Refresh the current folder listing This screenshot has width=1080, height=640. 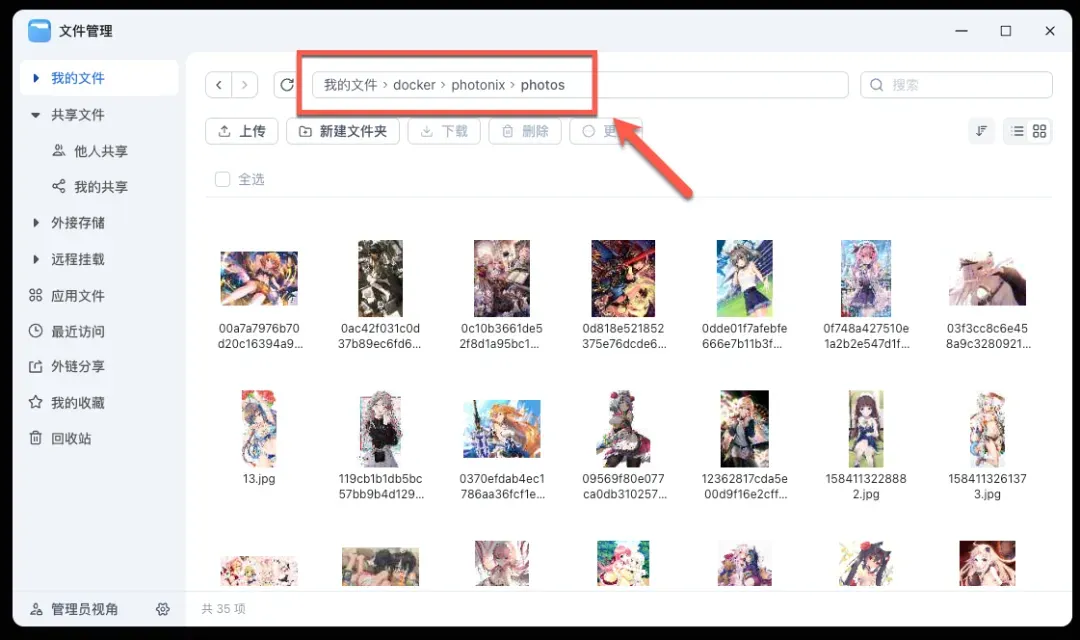[x=287, y=85]
